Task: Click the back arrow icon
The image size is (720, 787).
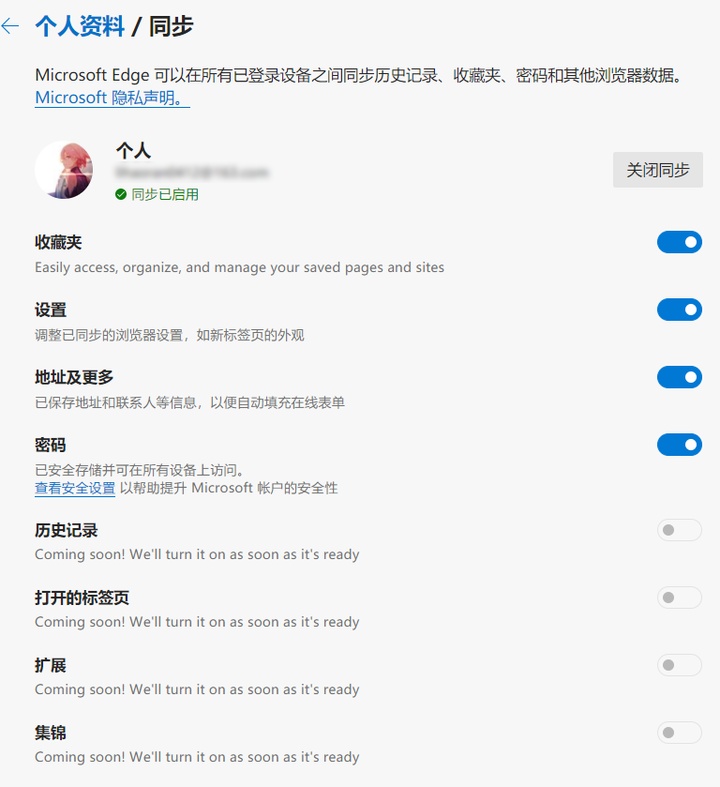Action: click(x=10, y=26)
